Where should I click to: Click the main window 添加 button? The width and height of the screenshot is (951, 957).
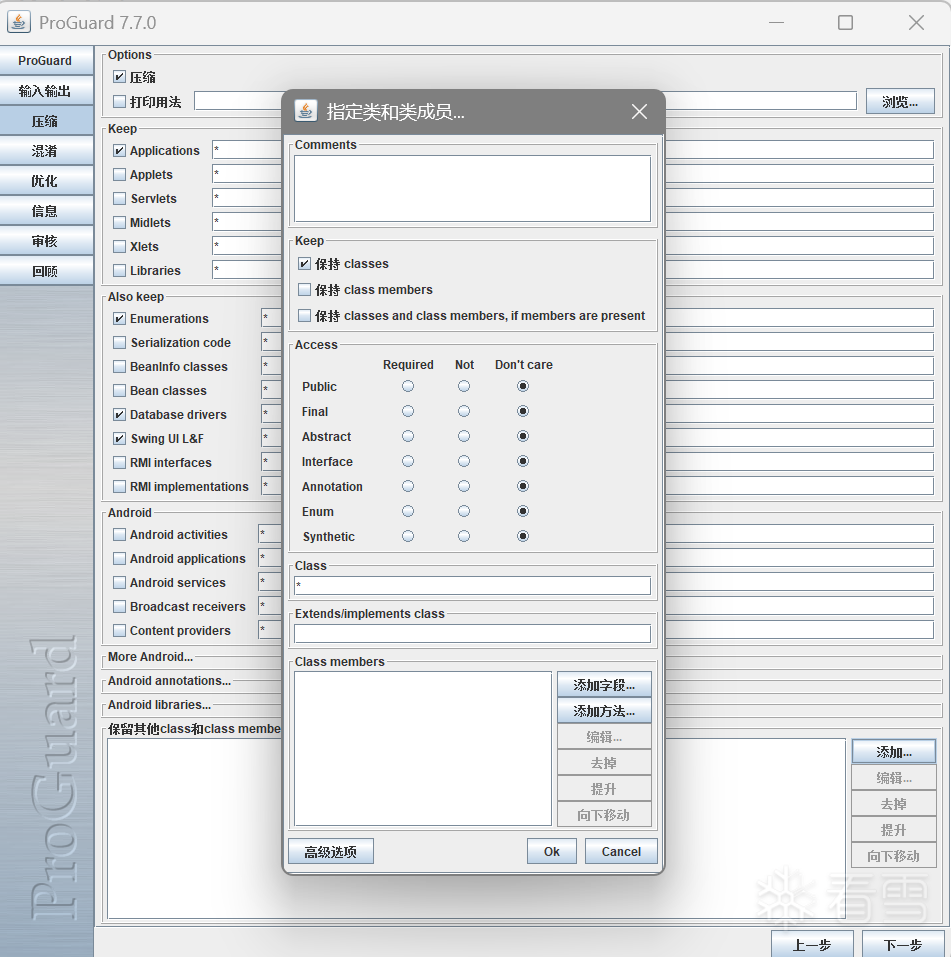pos(894,752)
